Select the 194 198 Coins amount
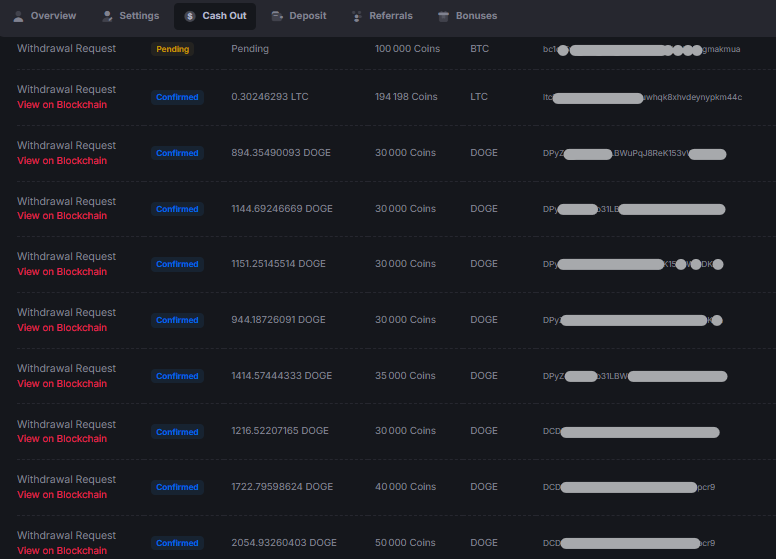776x559 pixels. pyautogui.click(x=406, y=96)
